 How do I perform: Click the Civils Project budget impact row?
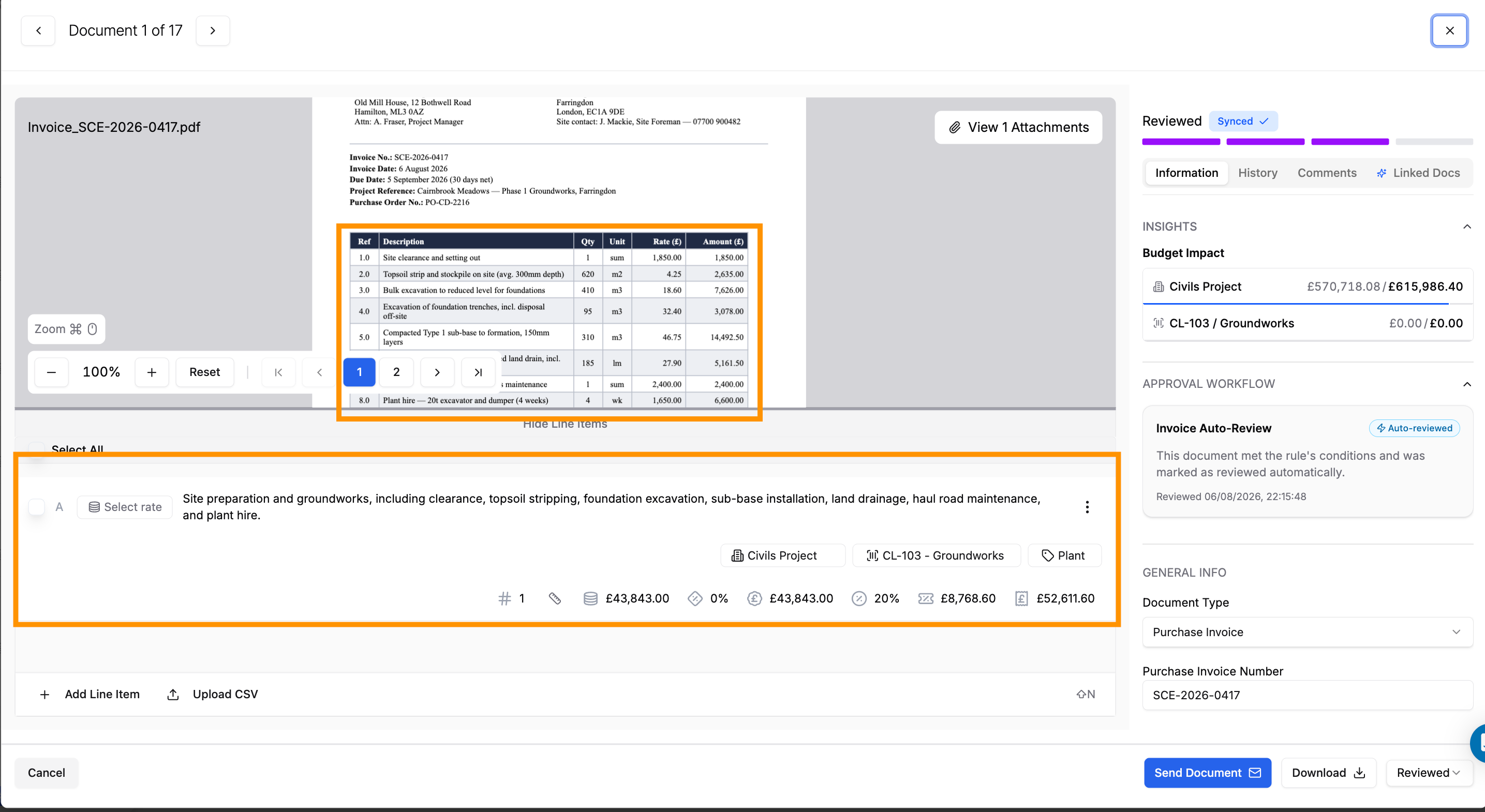click(1307, 287)
